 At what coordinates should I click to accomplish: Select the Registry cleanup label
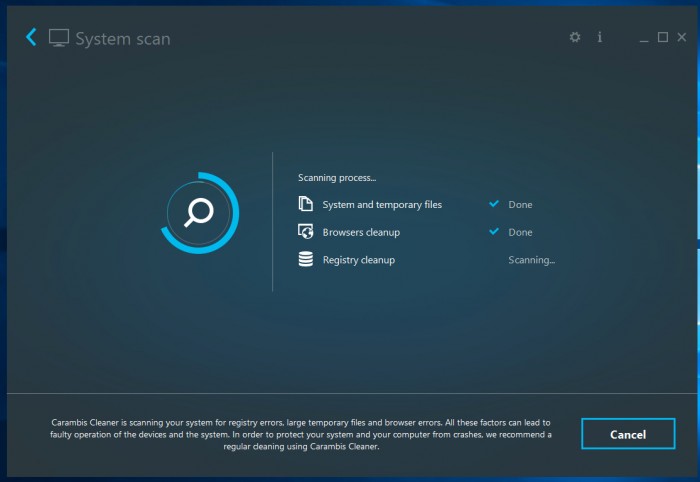click(358, 260)
